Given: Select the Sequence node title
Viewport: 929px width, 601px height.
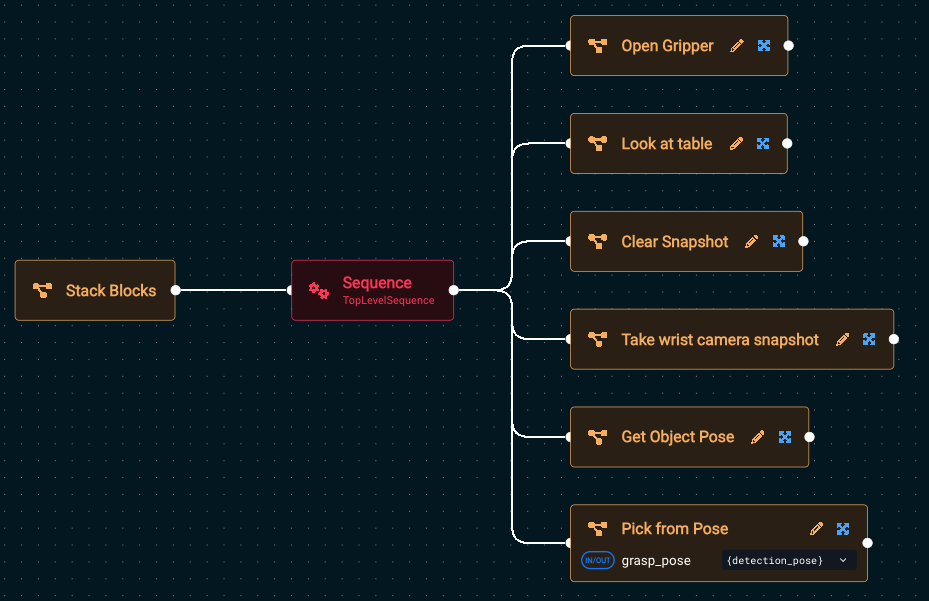Looking at the screenshot, I should click(x=377, y=283).
